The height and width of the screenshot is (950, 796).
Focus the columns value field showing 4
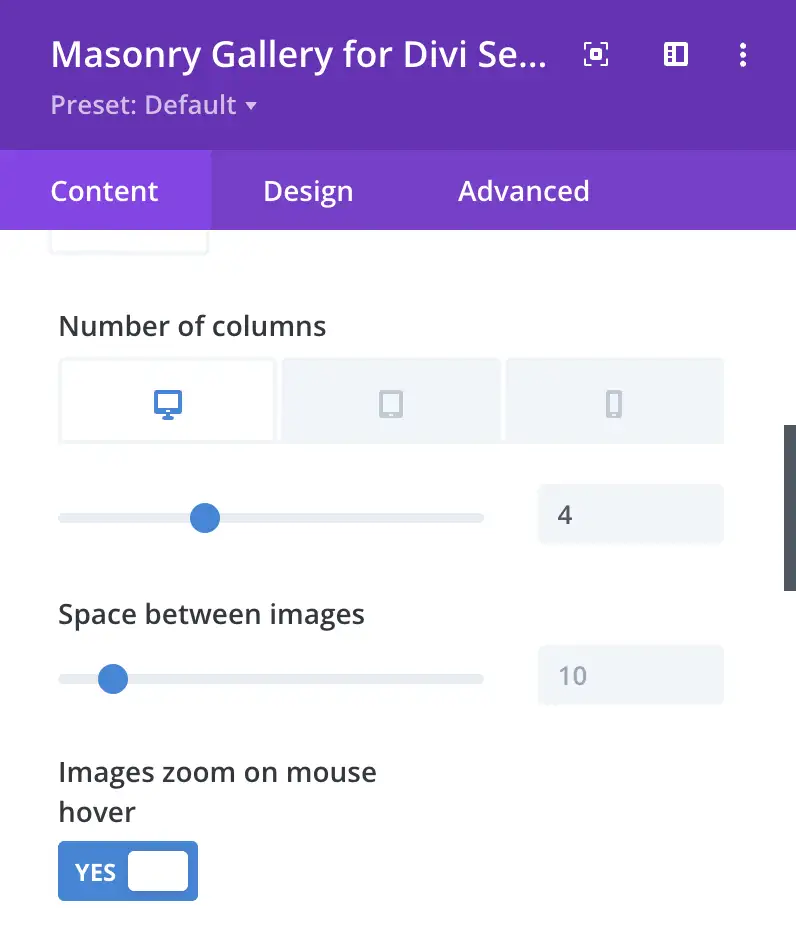(630, 515)
